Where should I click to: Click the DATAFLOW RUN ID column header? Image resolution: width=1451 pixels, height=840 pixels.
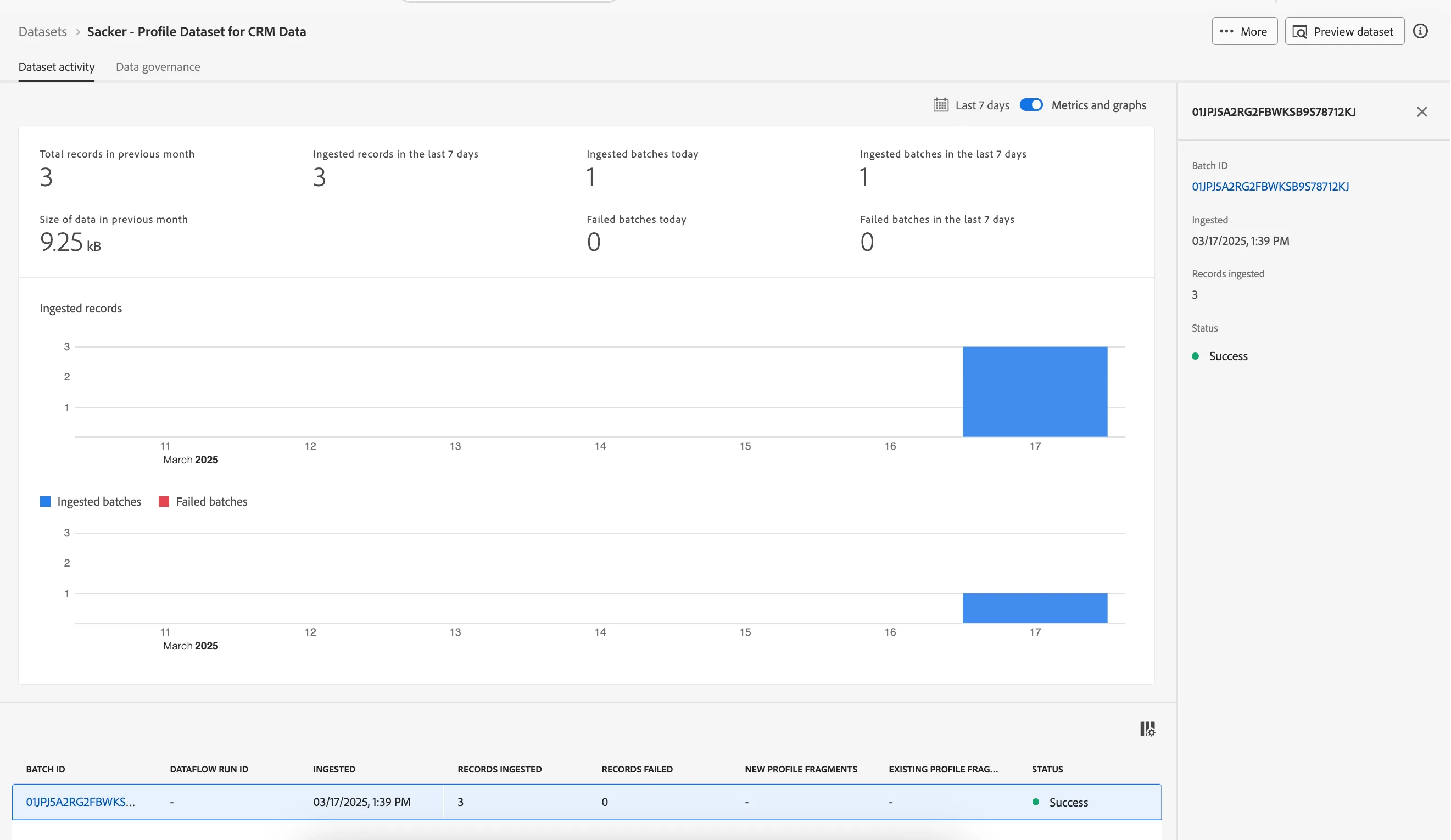tap(209, 769)
